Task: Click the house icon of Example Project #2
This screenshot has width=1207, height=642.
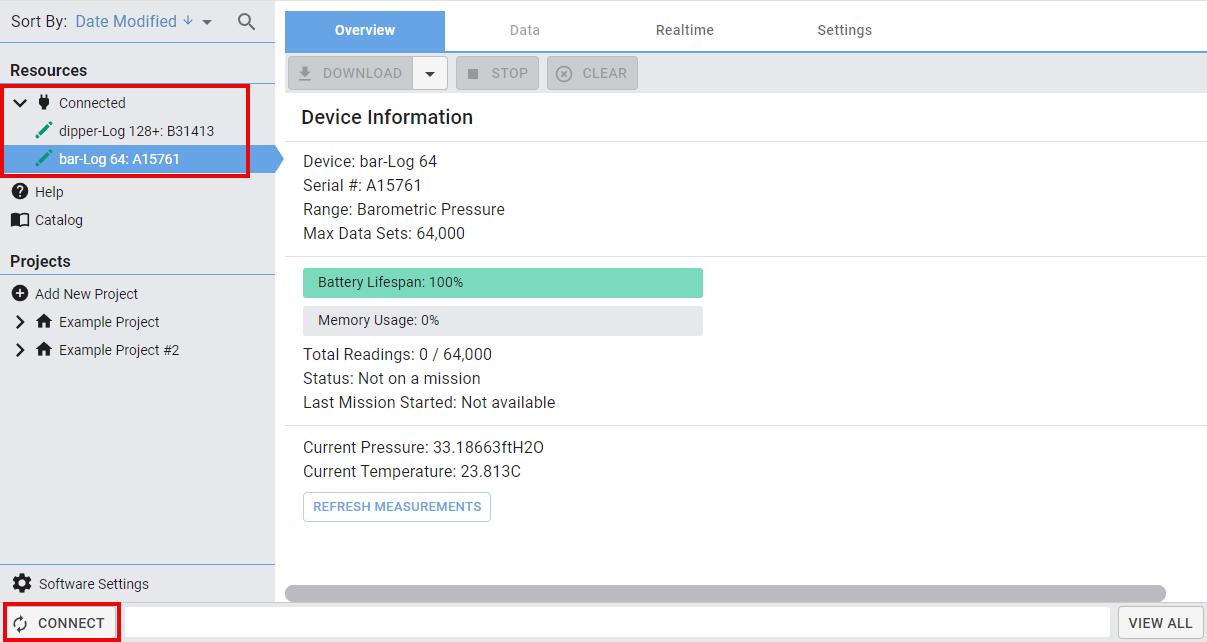Action: point(44,349)
